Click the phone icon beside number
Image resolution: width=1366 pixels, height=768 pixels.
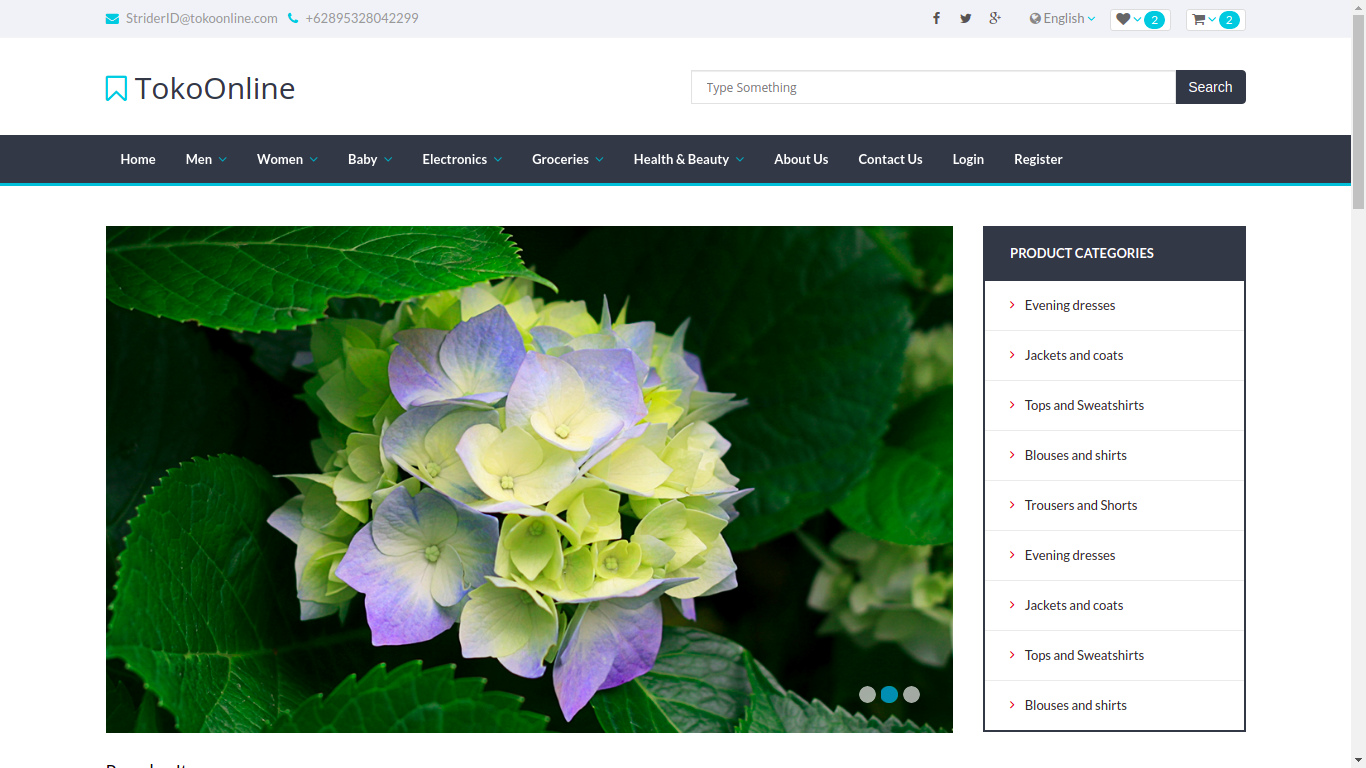[293, 18]
